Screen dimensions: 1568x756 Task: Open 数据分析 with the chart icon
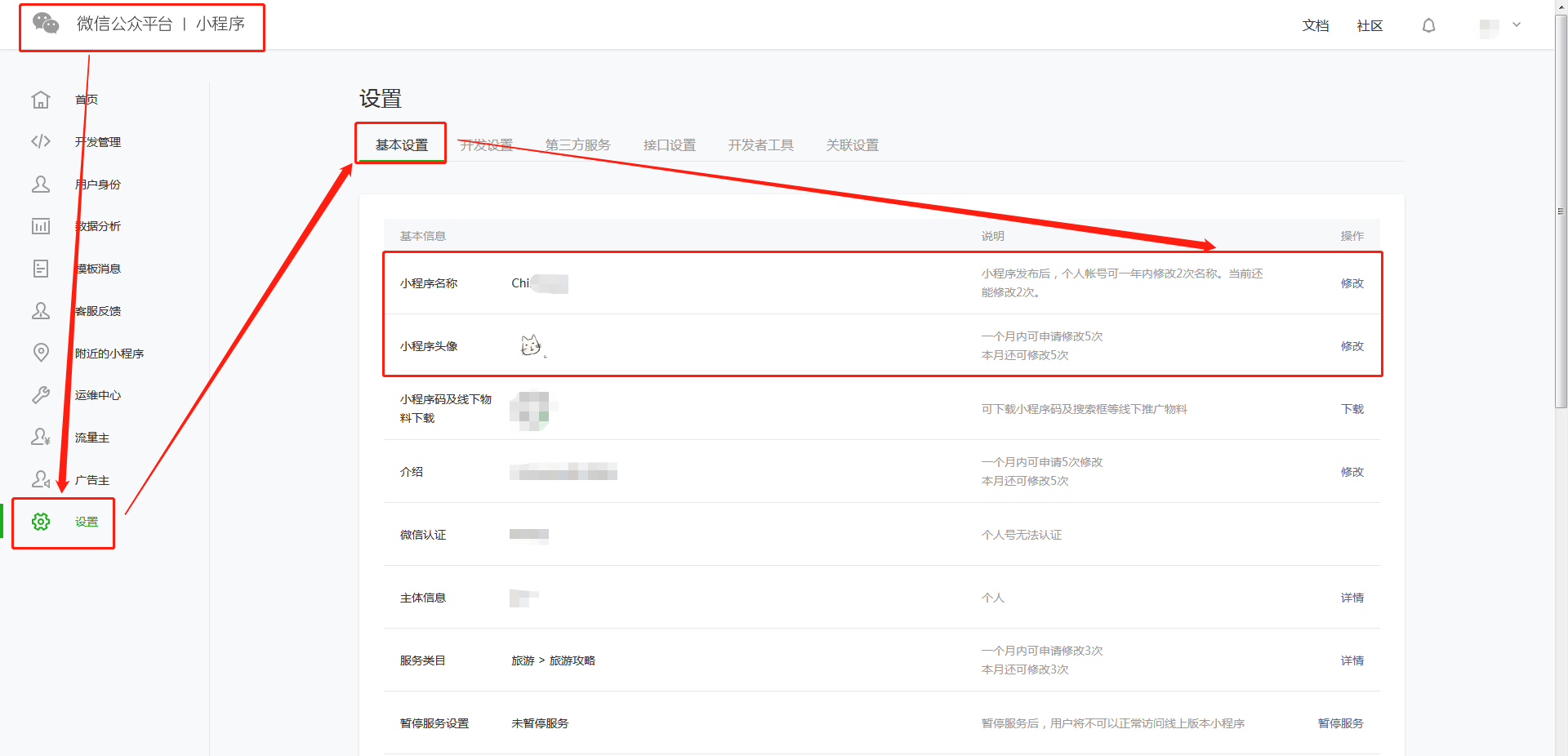point(41,226)
